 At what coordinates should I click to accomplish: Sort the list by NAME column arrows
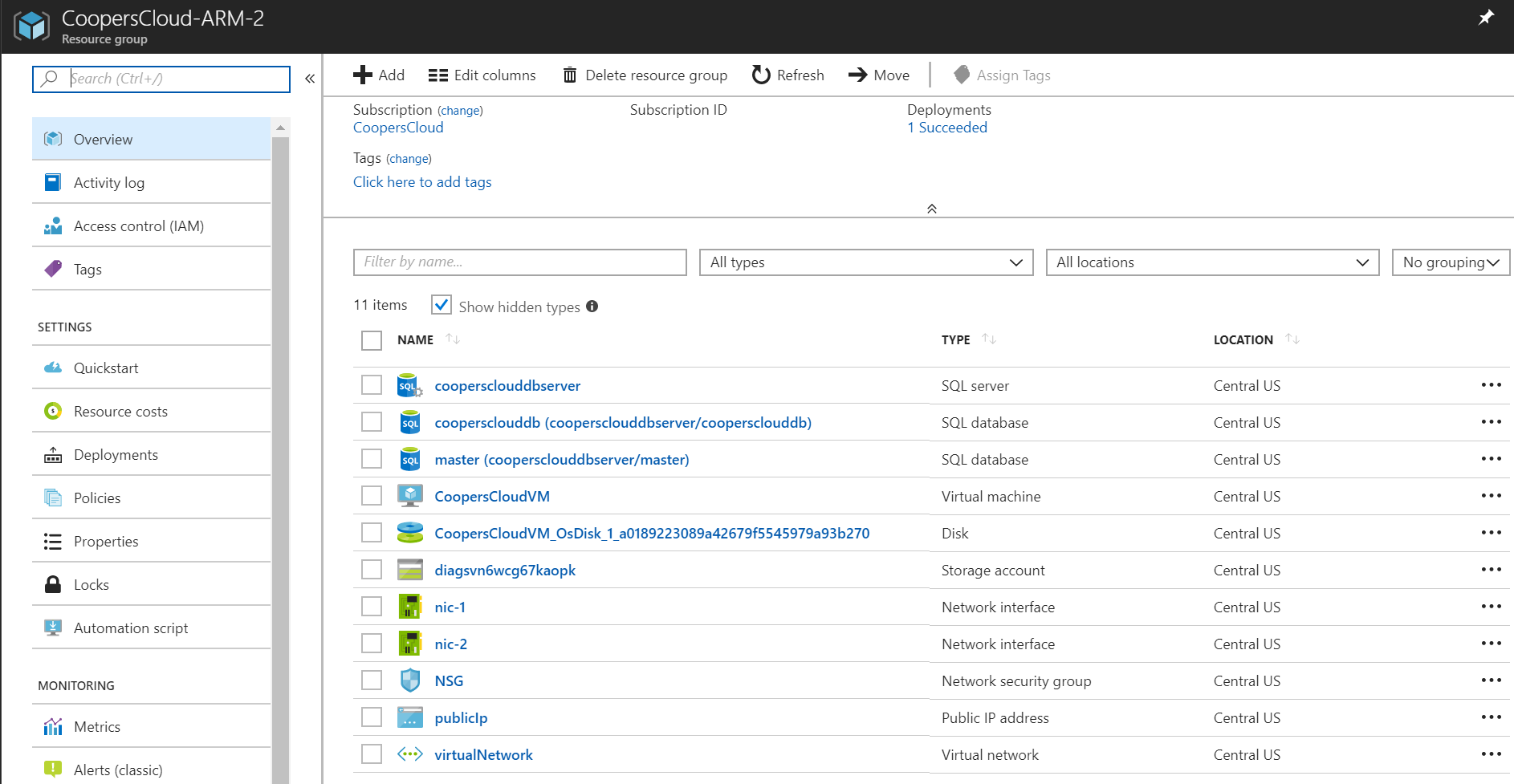[453, 339]
